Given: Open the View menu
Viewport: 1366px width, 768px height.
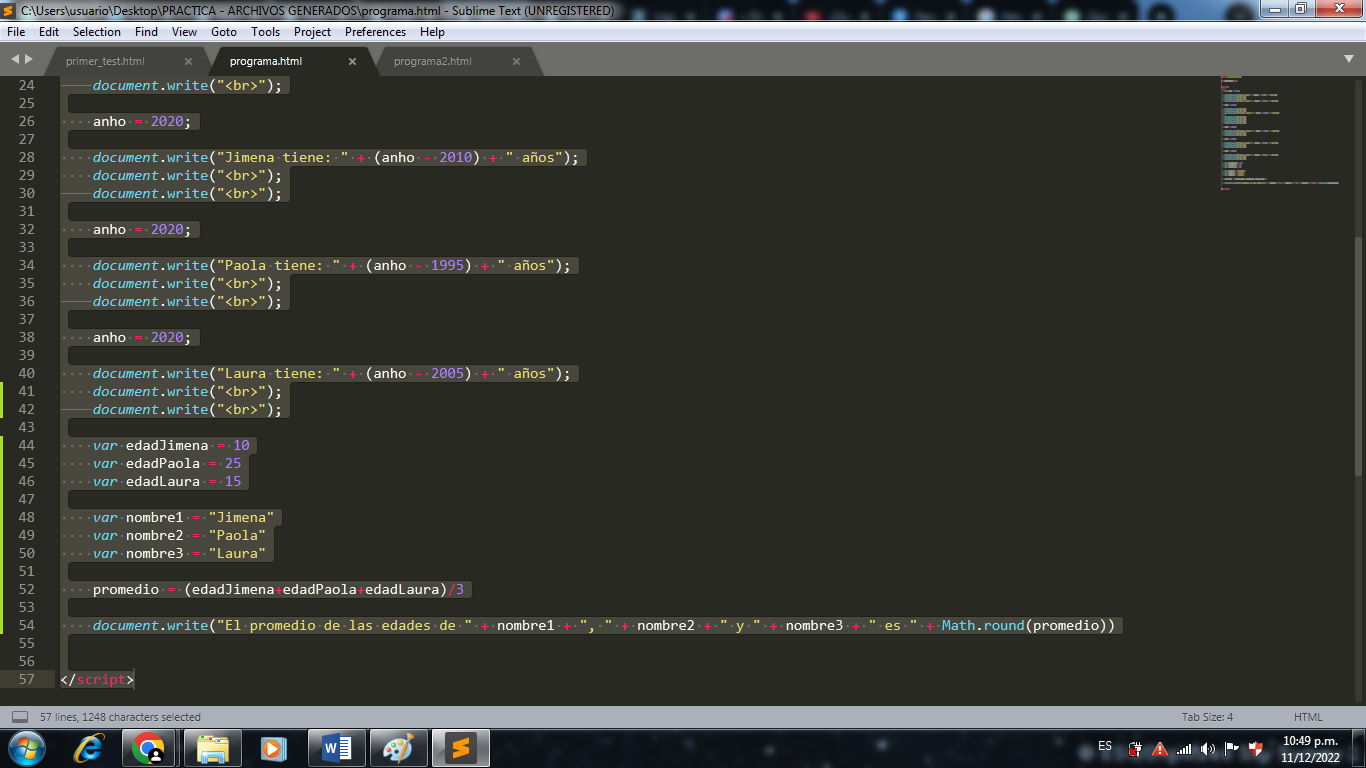Looking at the screenshot, I should point(184,32).
